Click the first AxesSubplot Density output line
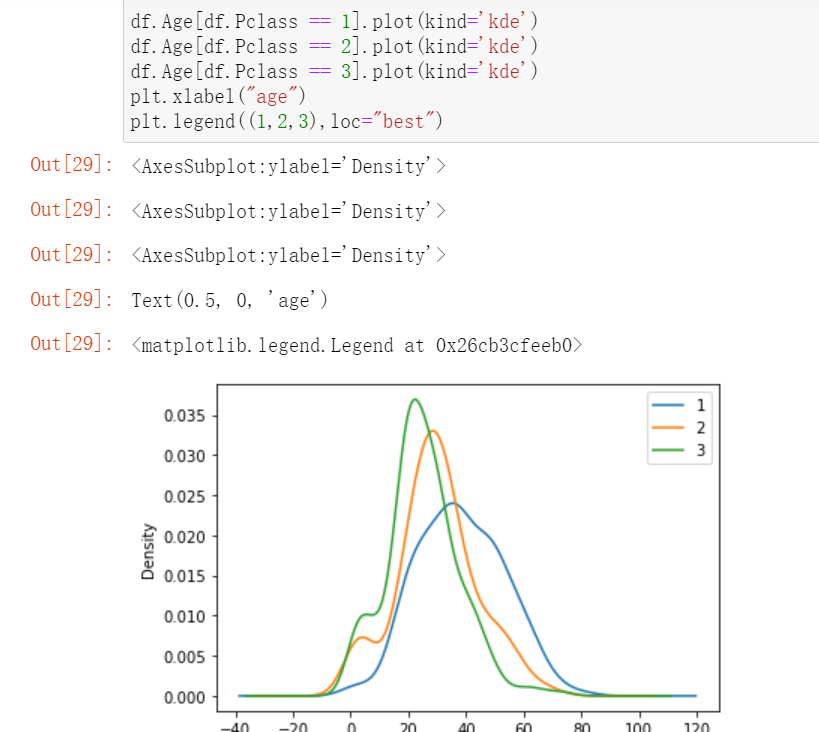The width and height of the screenshot is (819, 732). (x=288, y=167)
